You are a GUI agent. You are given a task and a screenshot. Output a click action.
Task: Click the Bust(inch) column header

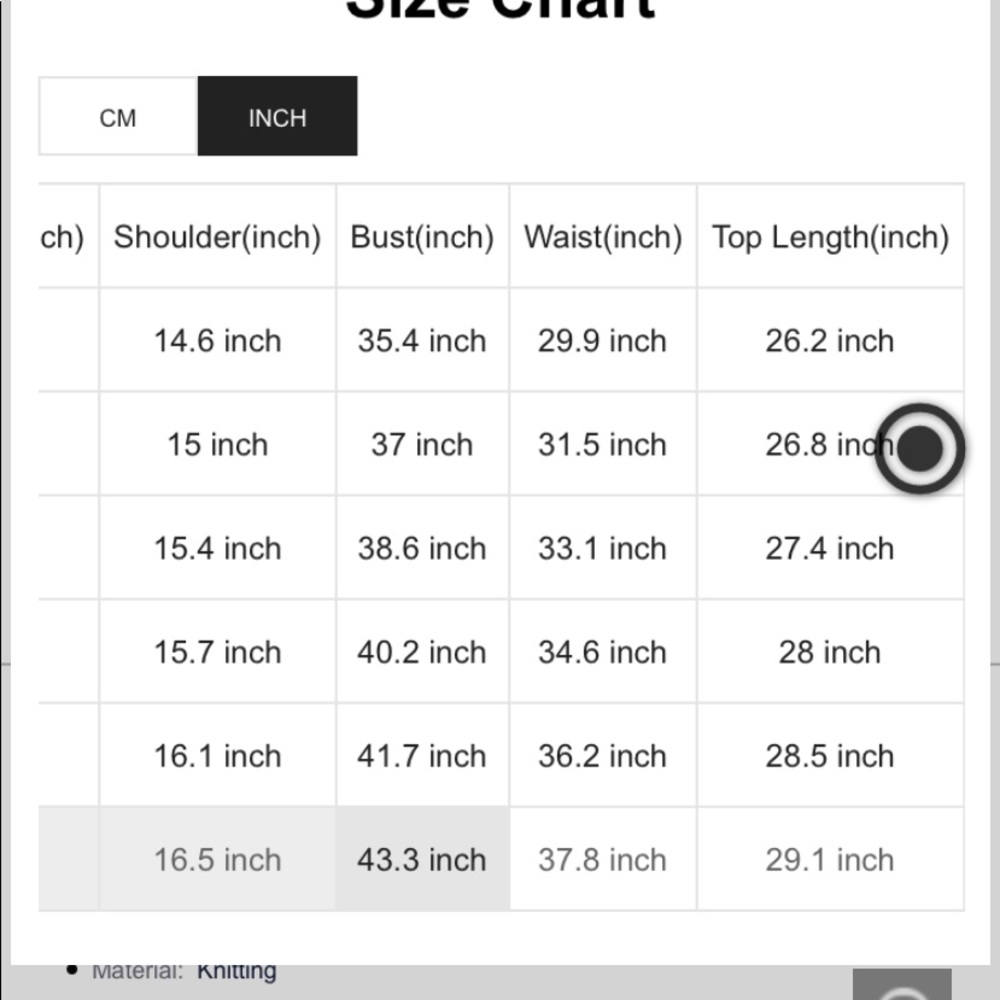(422, 237)
